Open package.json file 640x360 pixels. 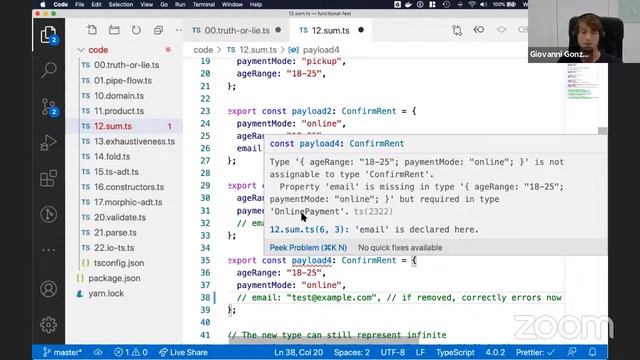[123, 278]
